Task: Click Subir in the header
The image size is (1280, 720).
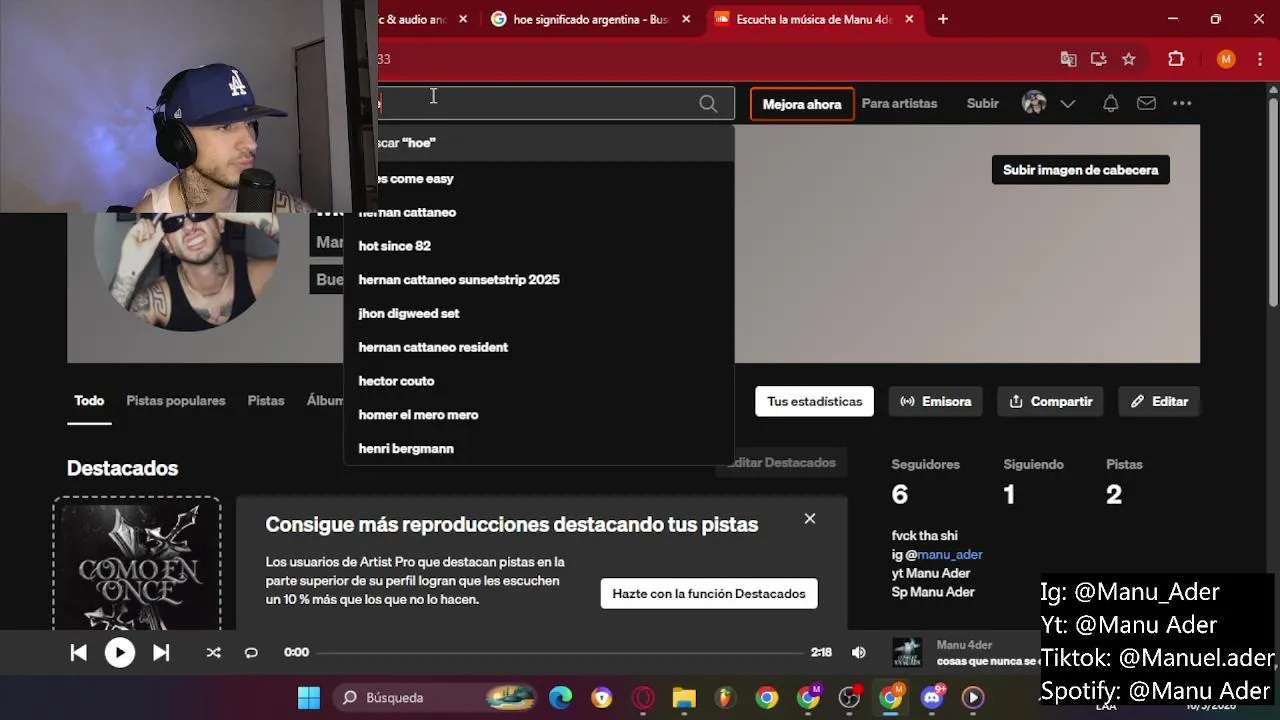Action: pyautogui.click(x=982, y=103)
